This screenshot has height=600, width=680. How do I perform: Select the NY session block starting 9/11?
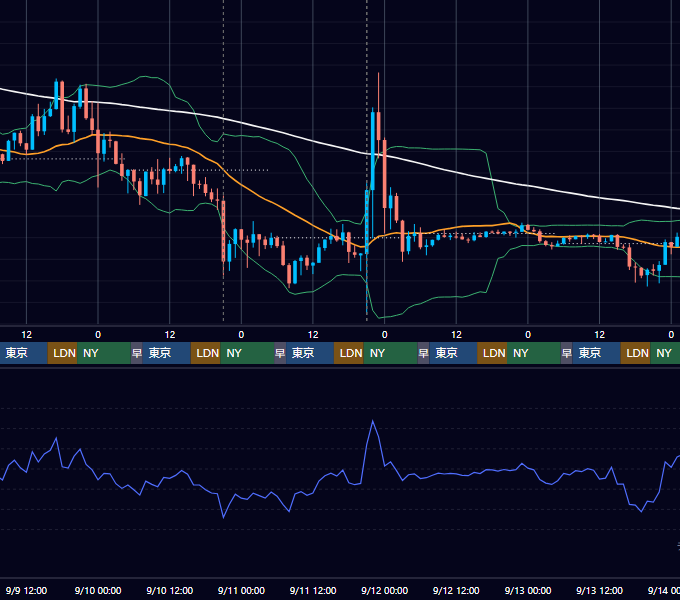390,353
